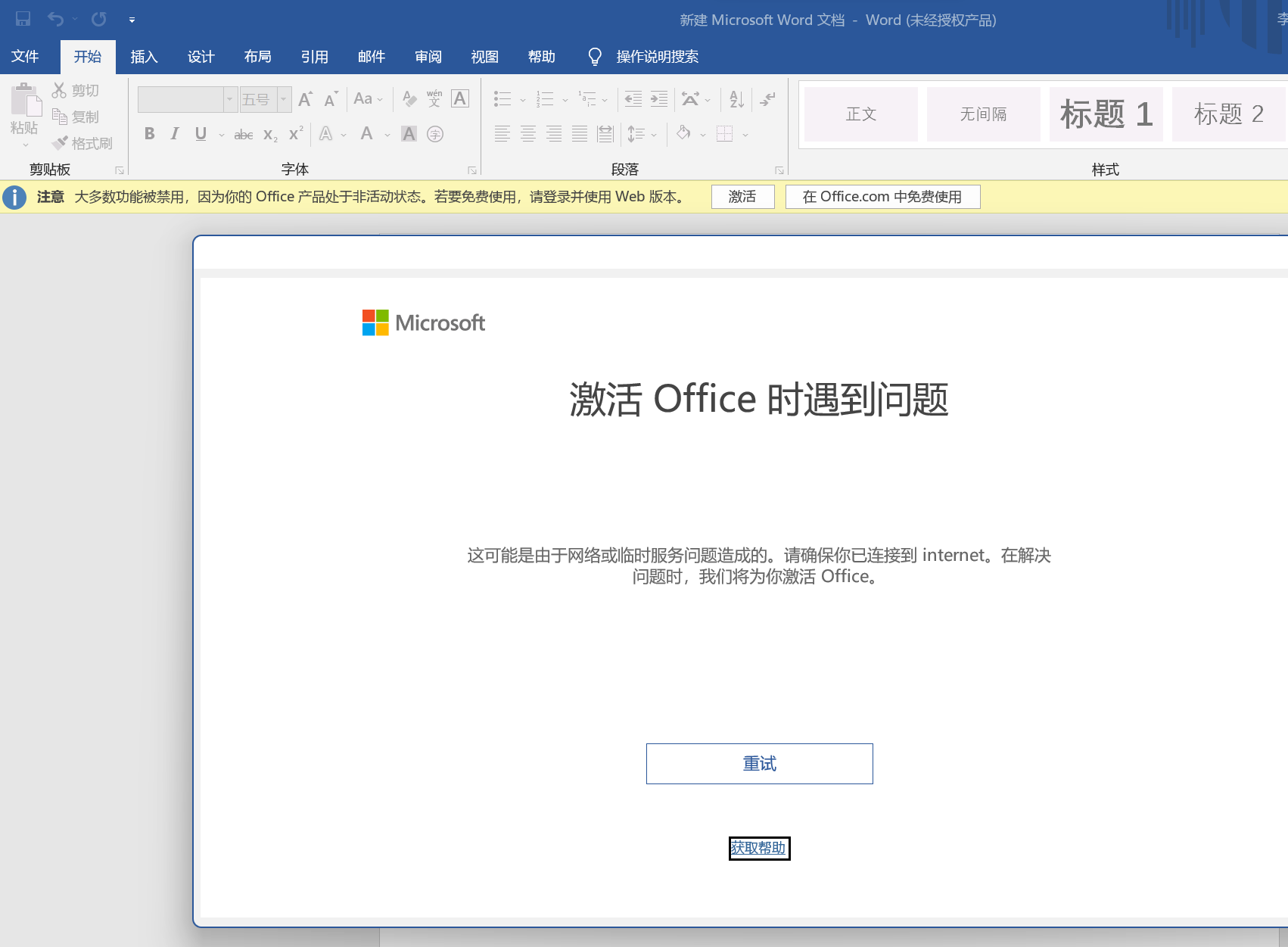Screen dimensions: 1288x947
Task: Click the sort A-Z icon
Action: [x=737, y=98]
